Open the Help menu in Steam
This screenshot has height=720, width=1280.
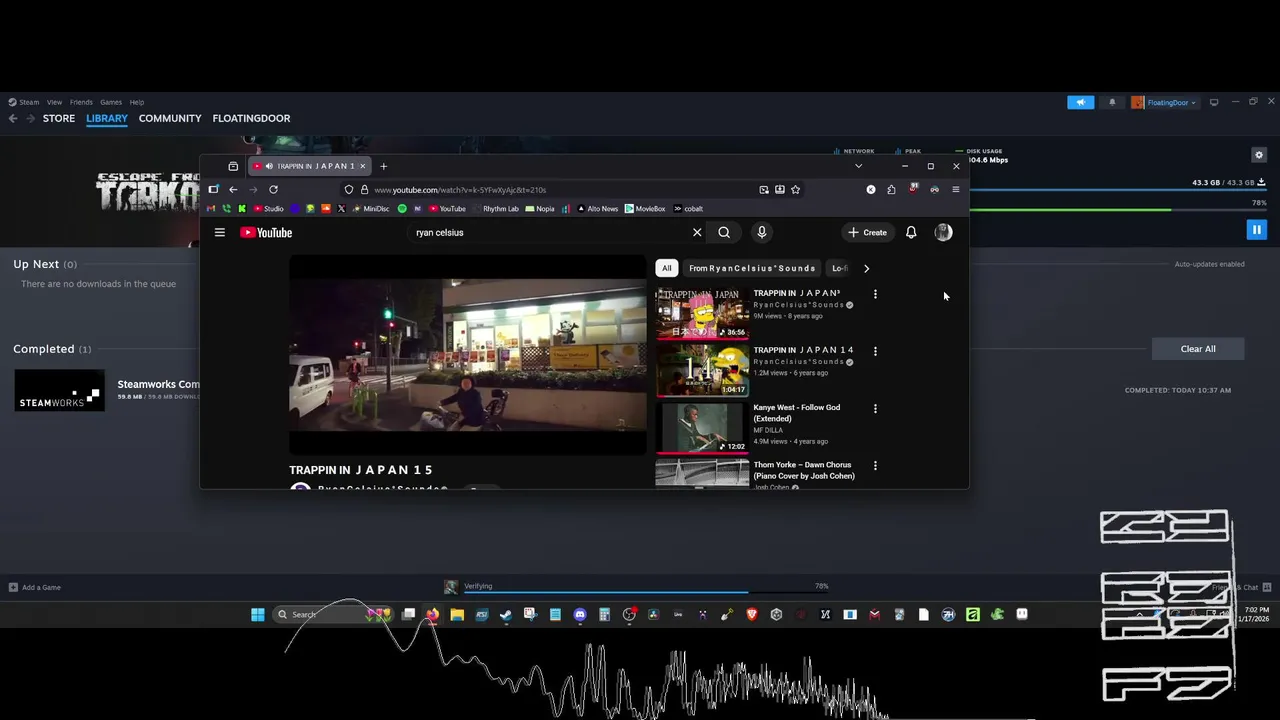[x=137, y=102]
